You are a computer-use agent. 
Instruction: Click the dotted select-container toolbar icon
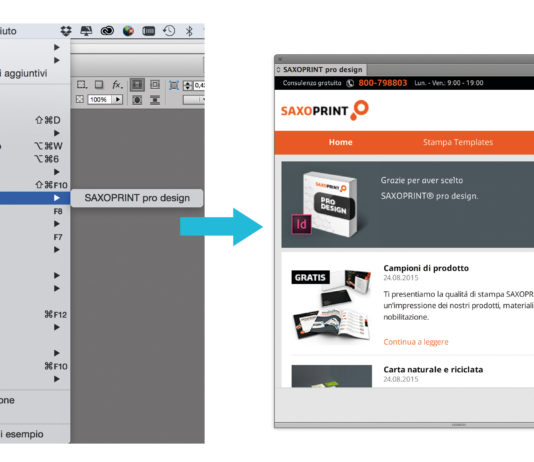[x=82, y=84]
